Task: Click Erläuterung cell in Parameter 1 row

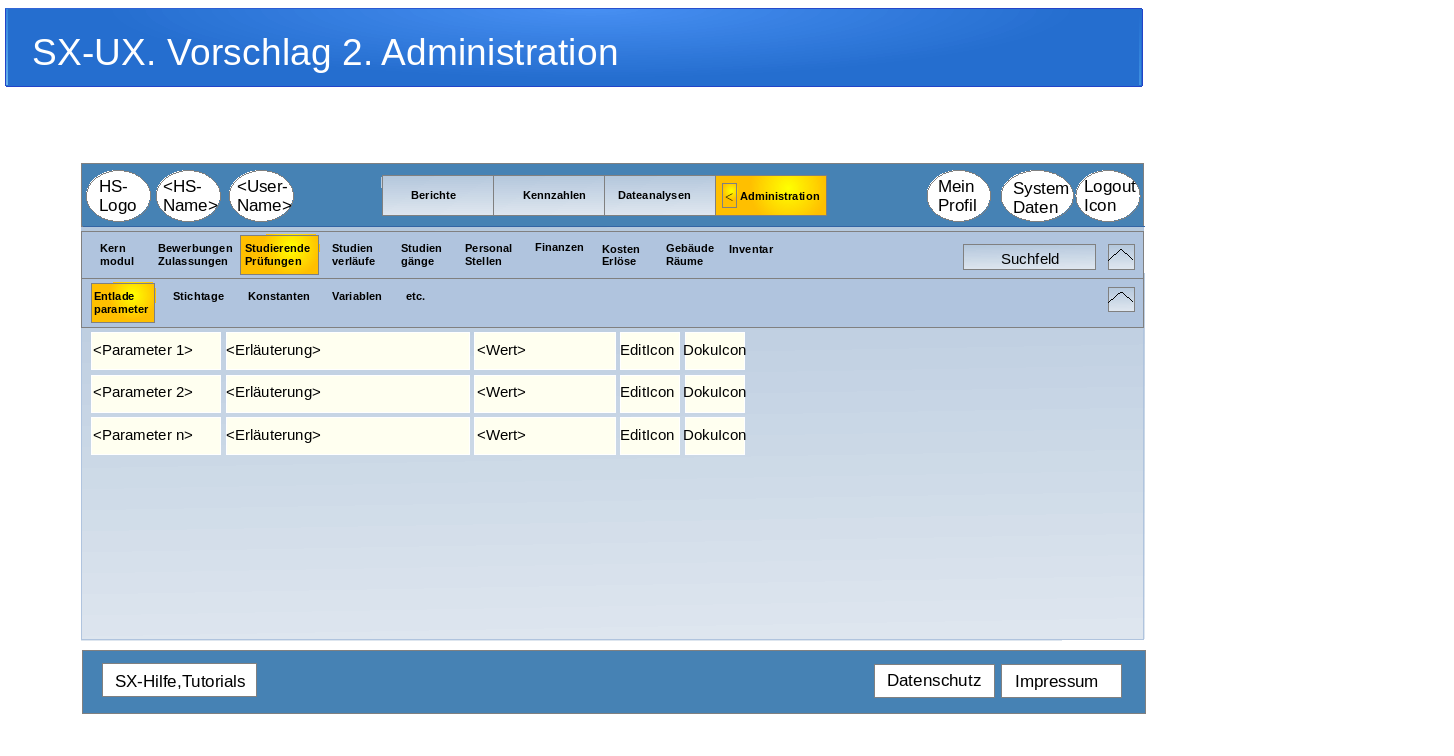Action: click(x=348, y=351)
